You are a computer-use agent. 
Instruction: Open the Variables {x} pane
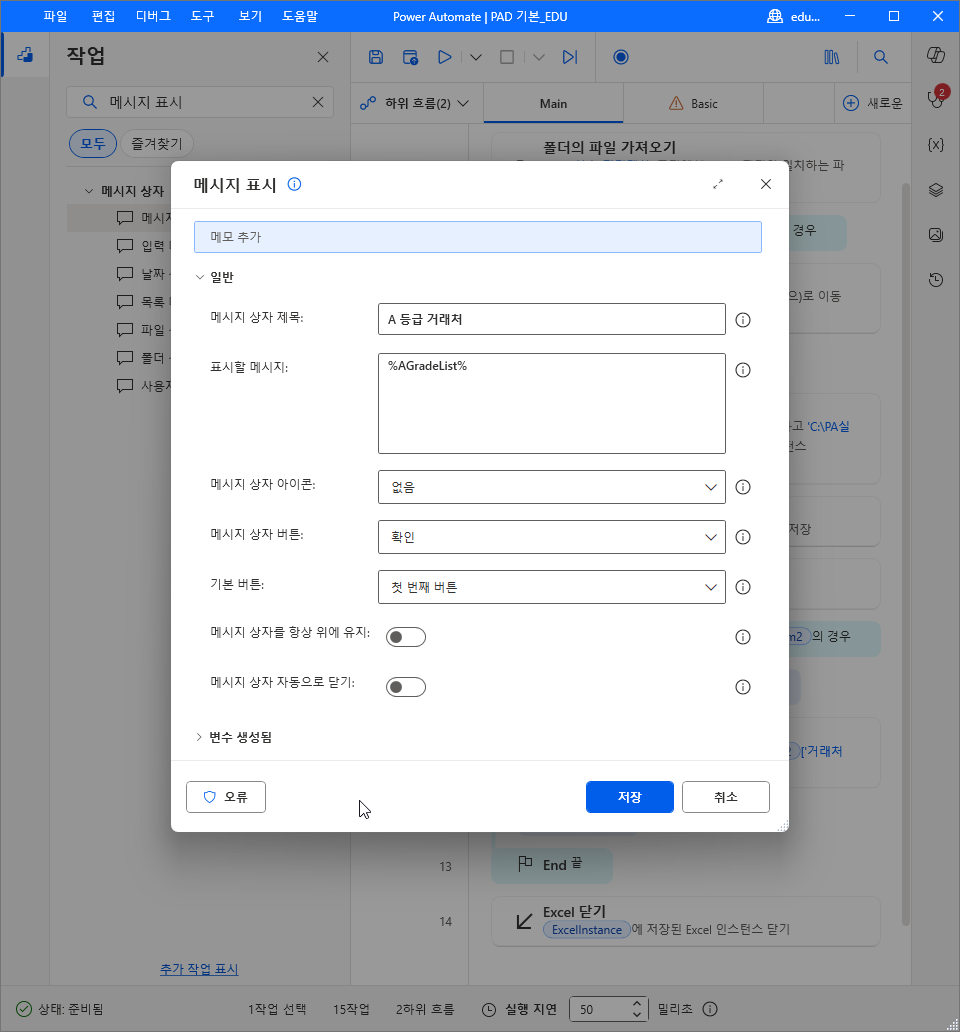point(936,145)
